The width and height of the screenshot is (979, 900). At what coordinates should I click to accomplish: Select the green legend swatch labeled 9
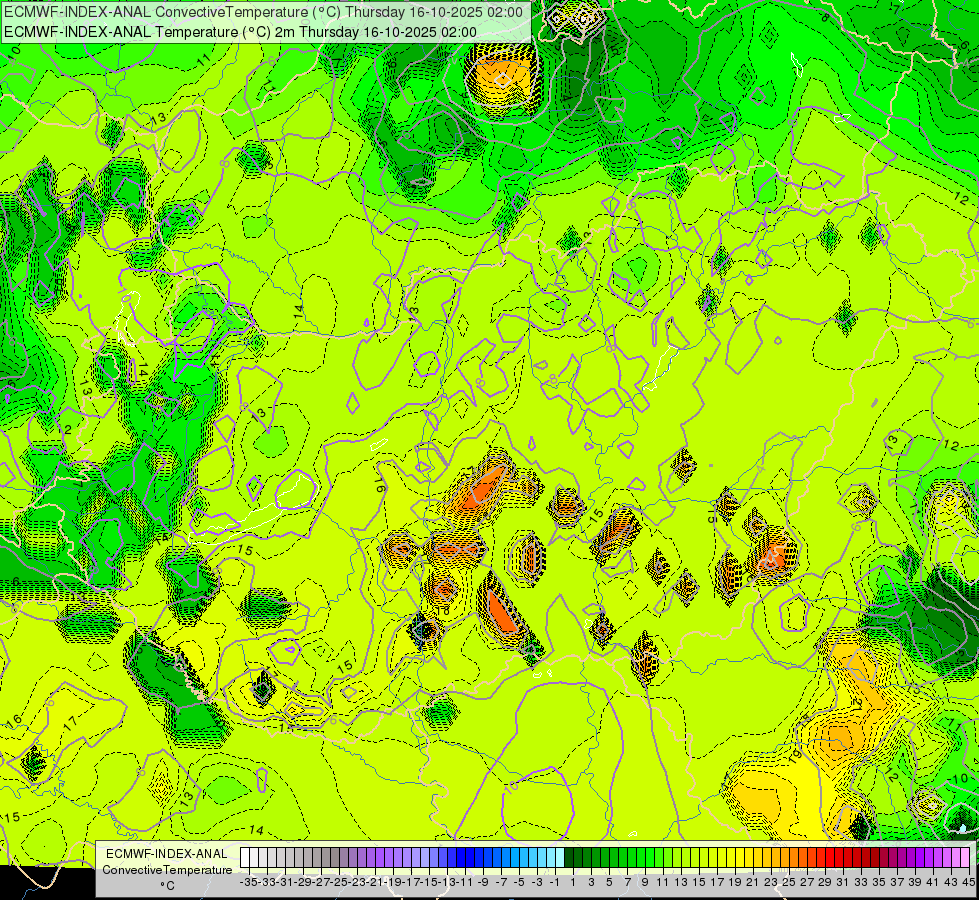[641, 857]
